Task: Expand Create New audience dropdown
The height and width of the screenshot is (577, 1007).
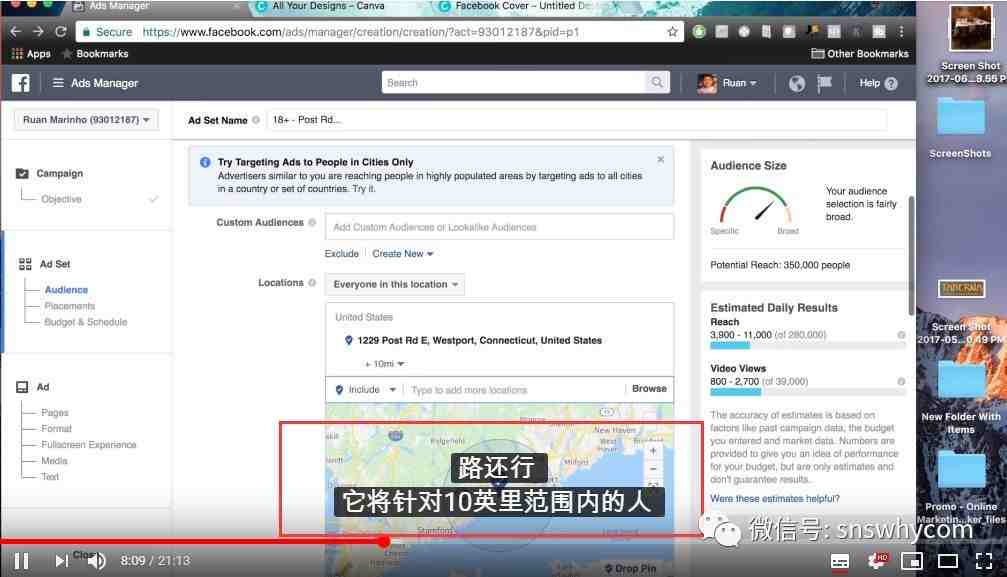Action: point(403,254)
